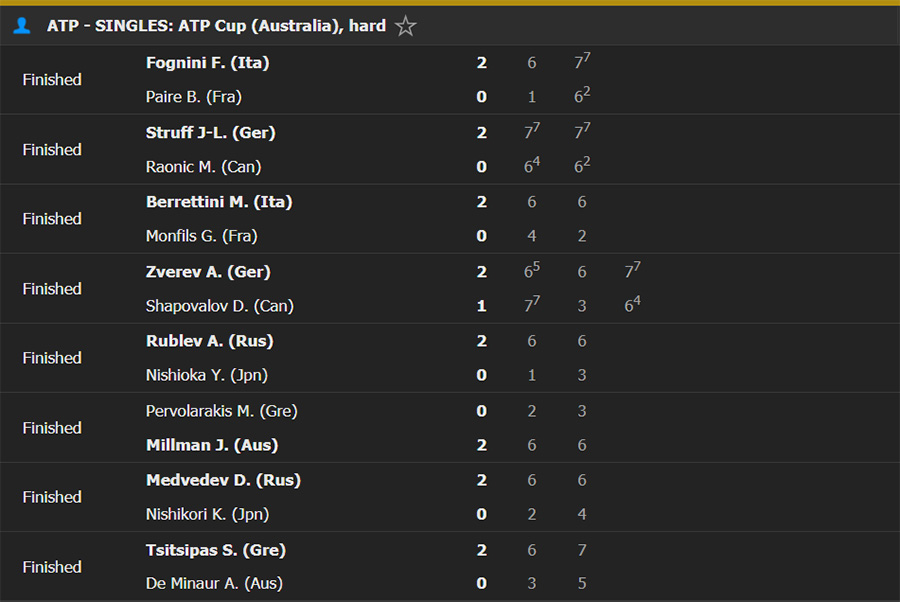Open the Struff J-L. (Ger) match row
Image resolution: width=900 pixels, height=602 pixels.
(x=450, y=149)
